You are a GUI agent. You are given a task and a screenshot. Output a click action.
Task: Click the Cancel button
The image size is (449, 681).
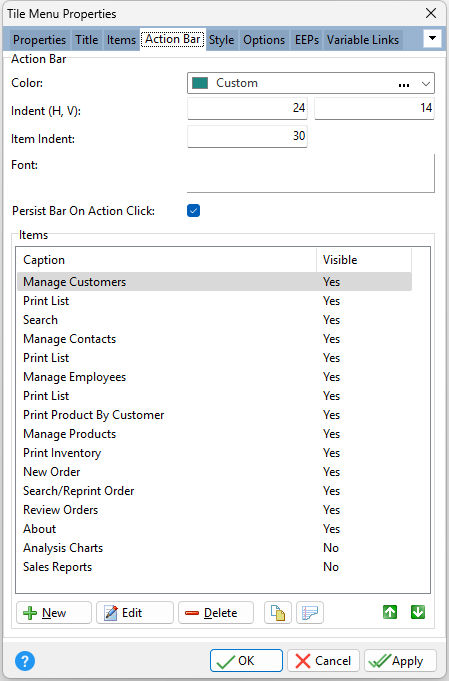pyautogui.click(x=323, y=661)
